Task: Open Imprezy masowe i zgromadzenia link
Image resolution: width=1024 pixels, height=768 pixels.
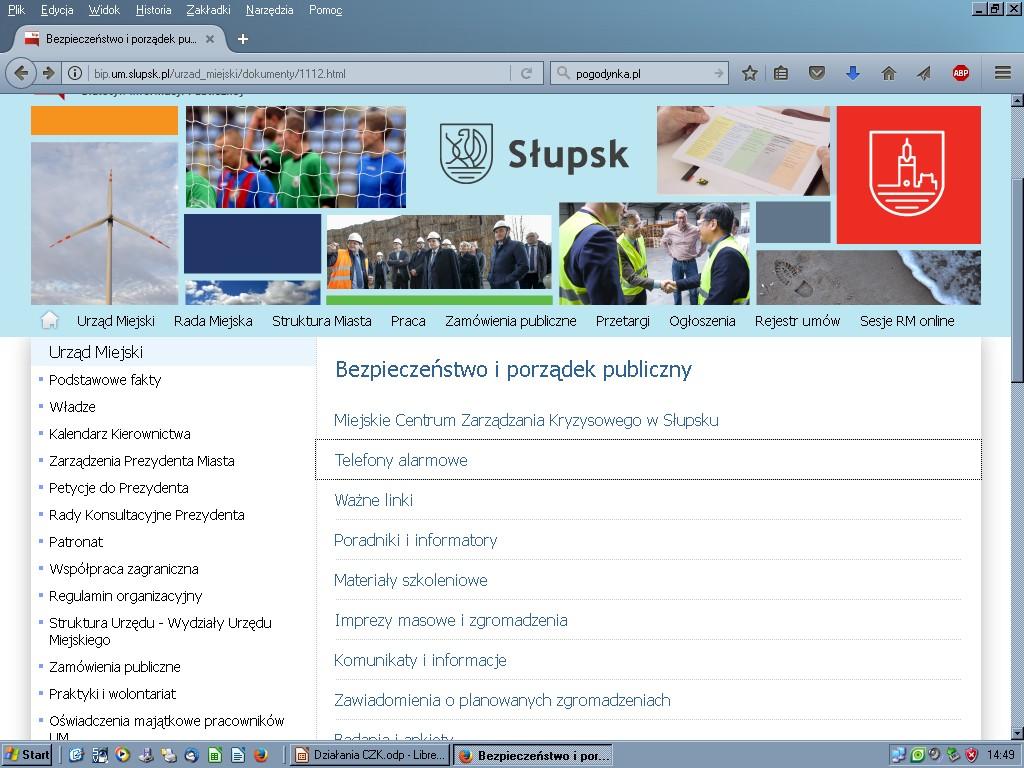Action: (x=451, y=620)
